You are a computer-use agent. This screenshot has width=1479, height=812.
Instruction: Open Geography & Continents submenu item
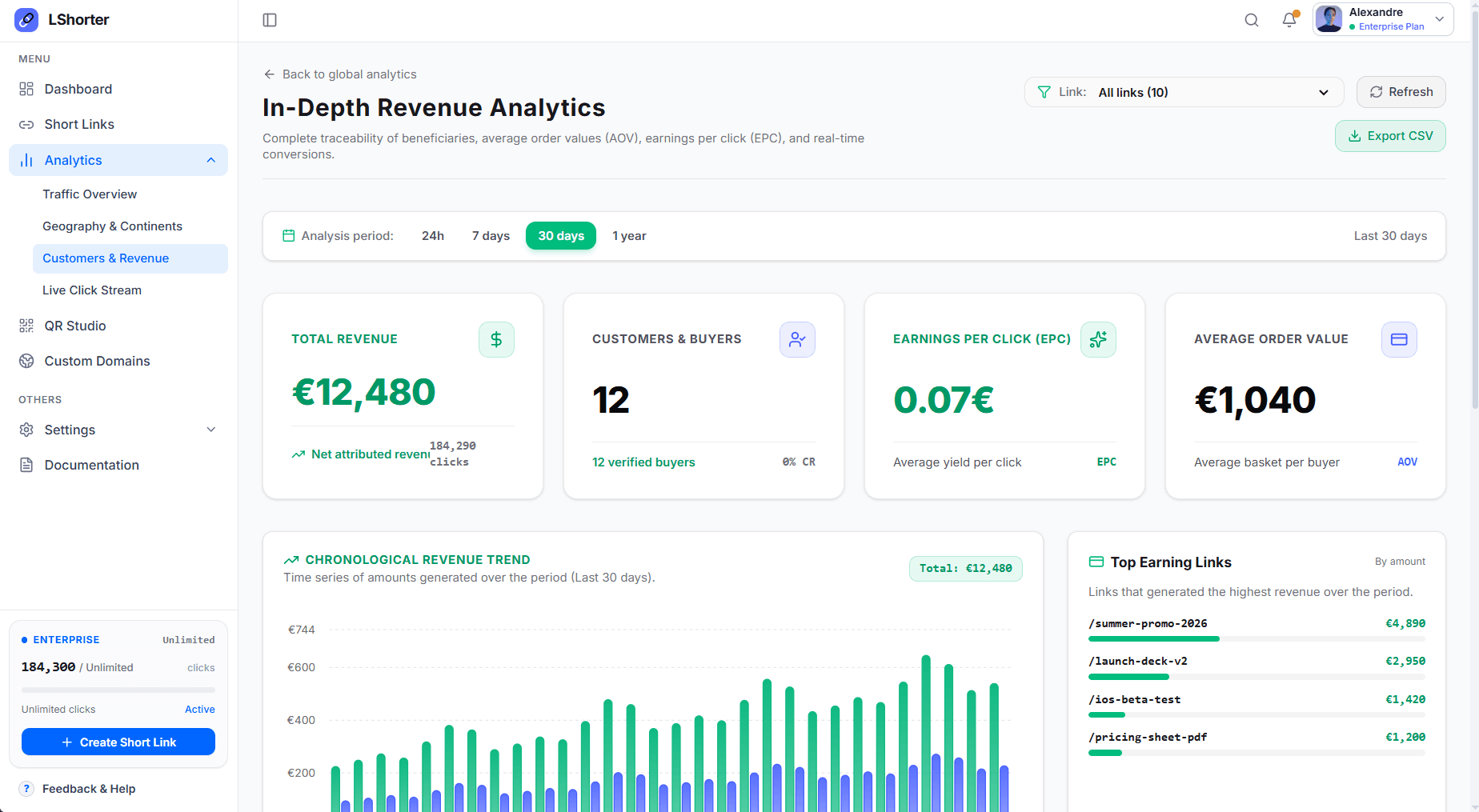pyautogui.click(x=130, y=226)
